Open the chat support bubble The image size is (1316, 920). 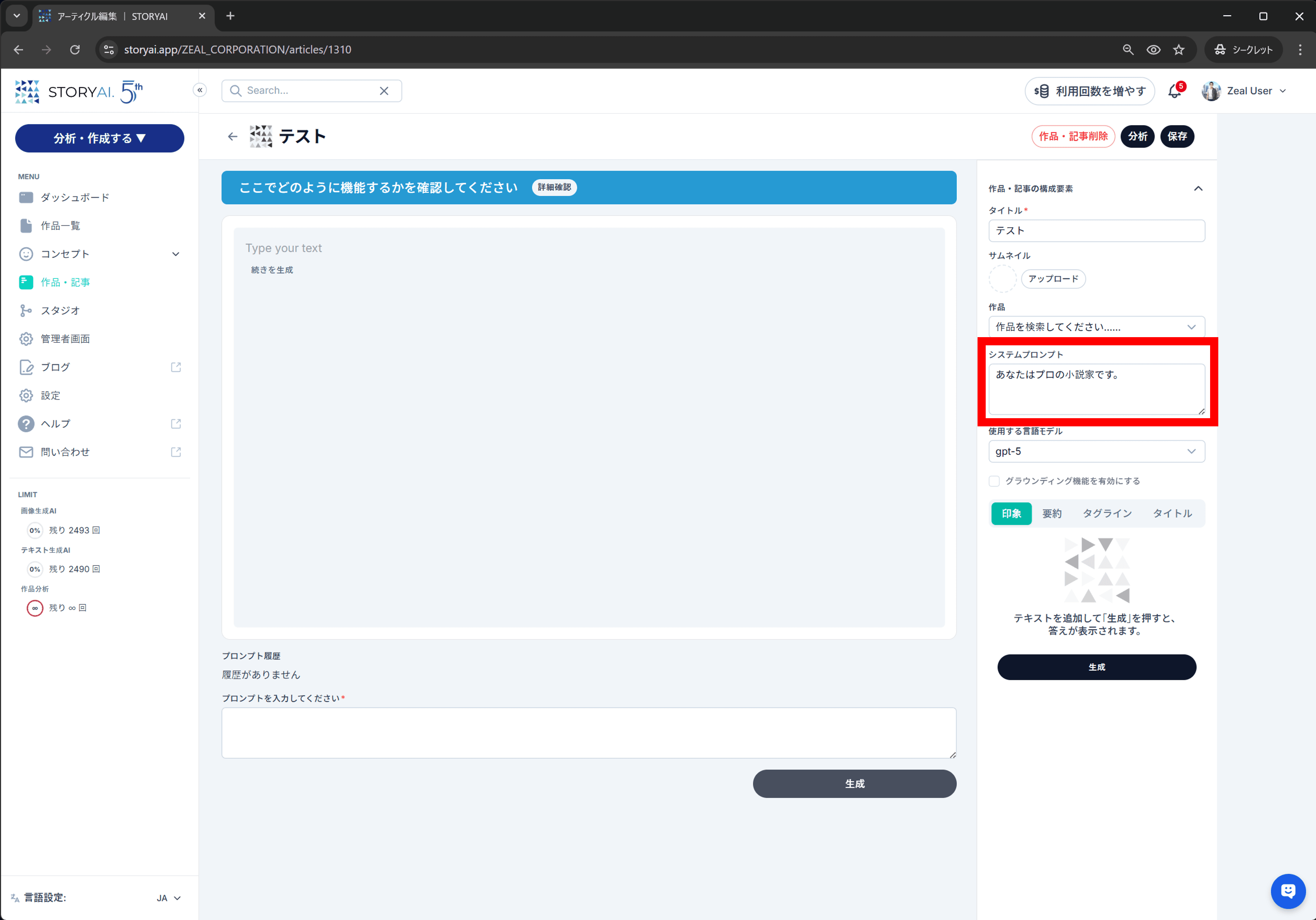1287,891
